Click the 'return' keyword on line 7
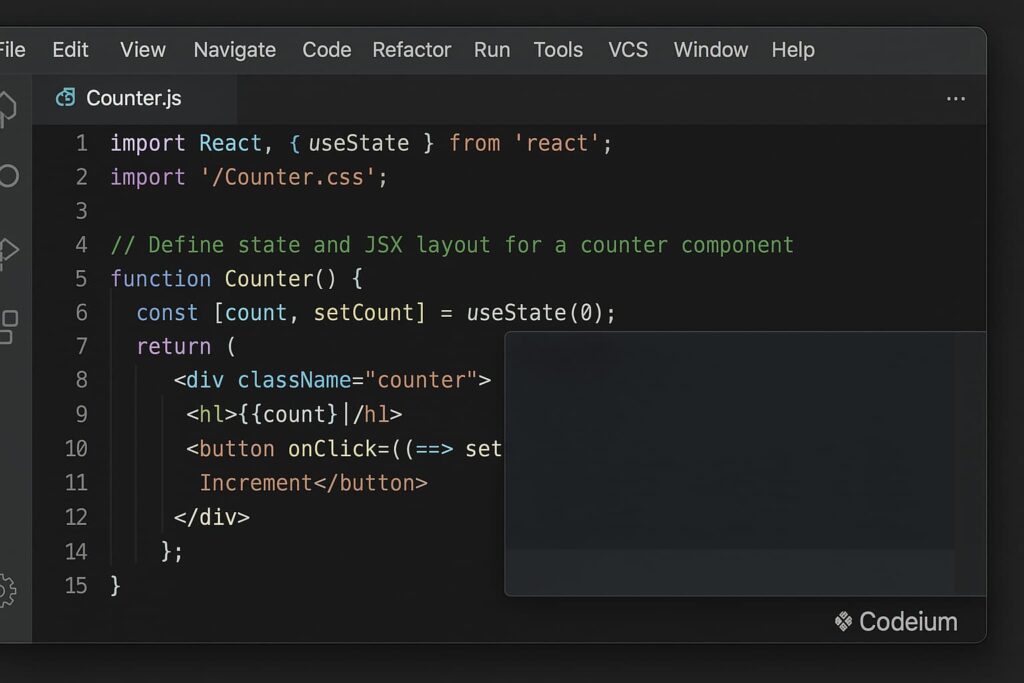 174,346
